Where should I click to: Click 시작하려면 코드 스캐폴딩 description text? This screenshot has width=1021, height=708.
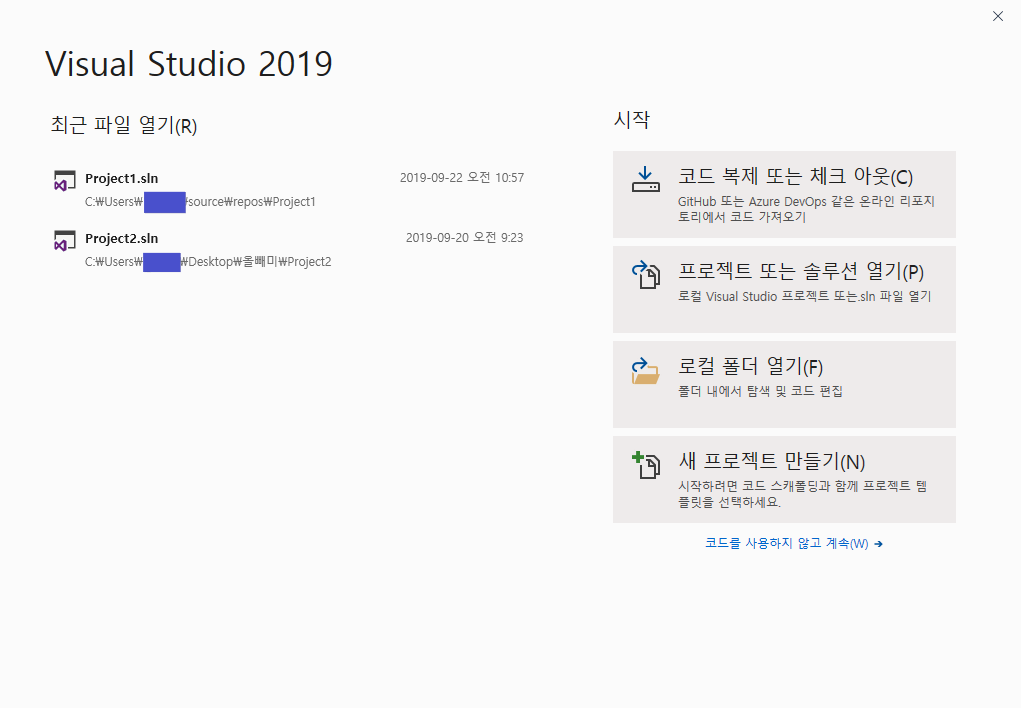[x=802, y=494]
